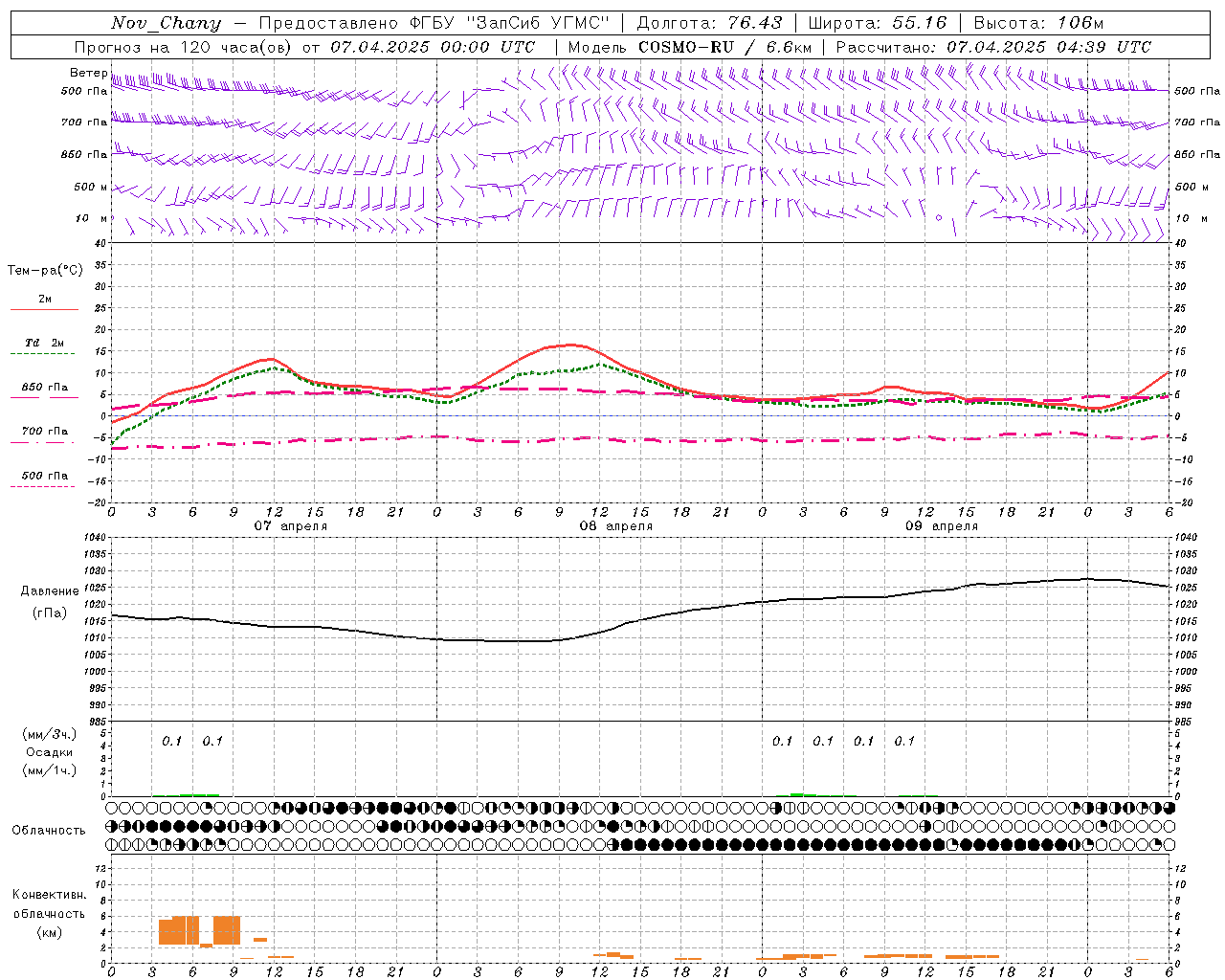Image resolution: width=1225 pixels, height=980 pixels.
Task: Click the "Ветер" wind panel label
Action: (88, 73)
